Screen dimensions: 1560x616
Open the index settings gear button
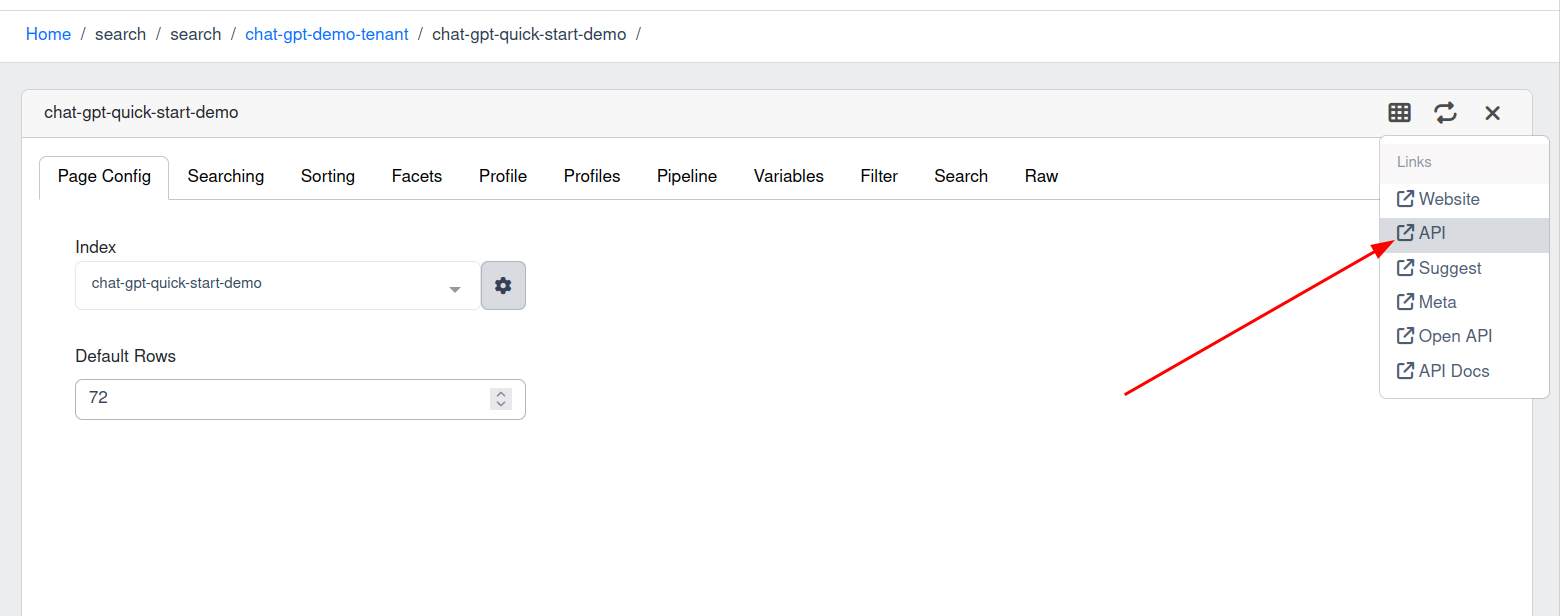click(503, 286)
